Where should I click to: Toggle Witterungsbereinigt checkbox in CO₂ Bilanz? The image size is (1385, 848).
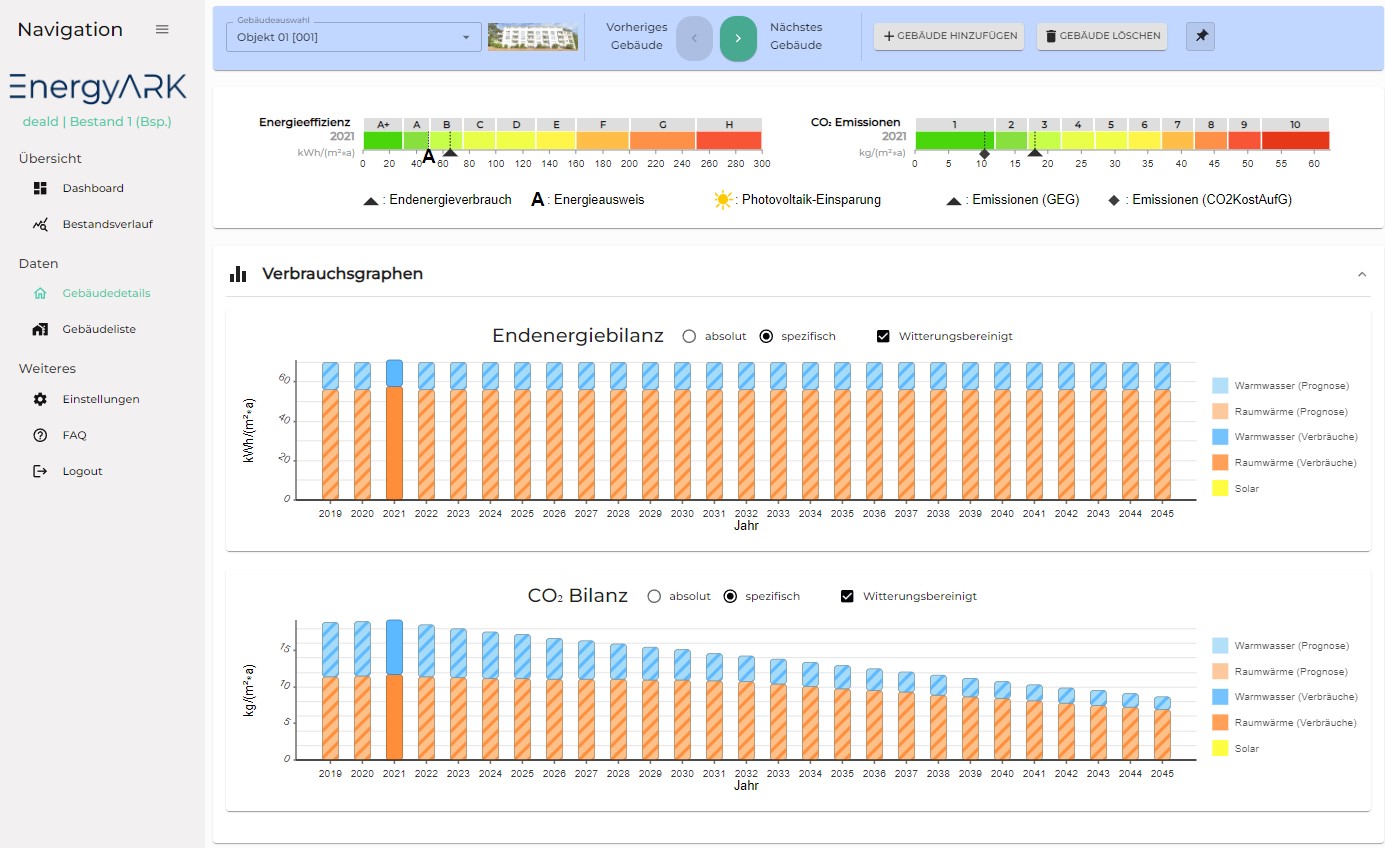(847, 596)
